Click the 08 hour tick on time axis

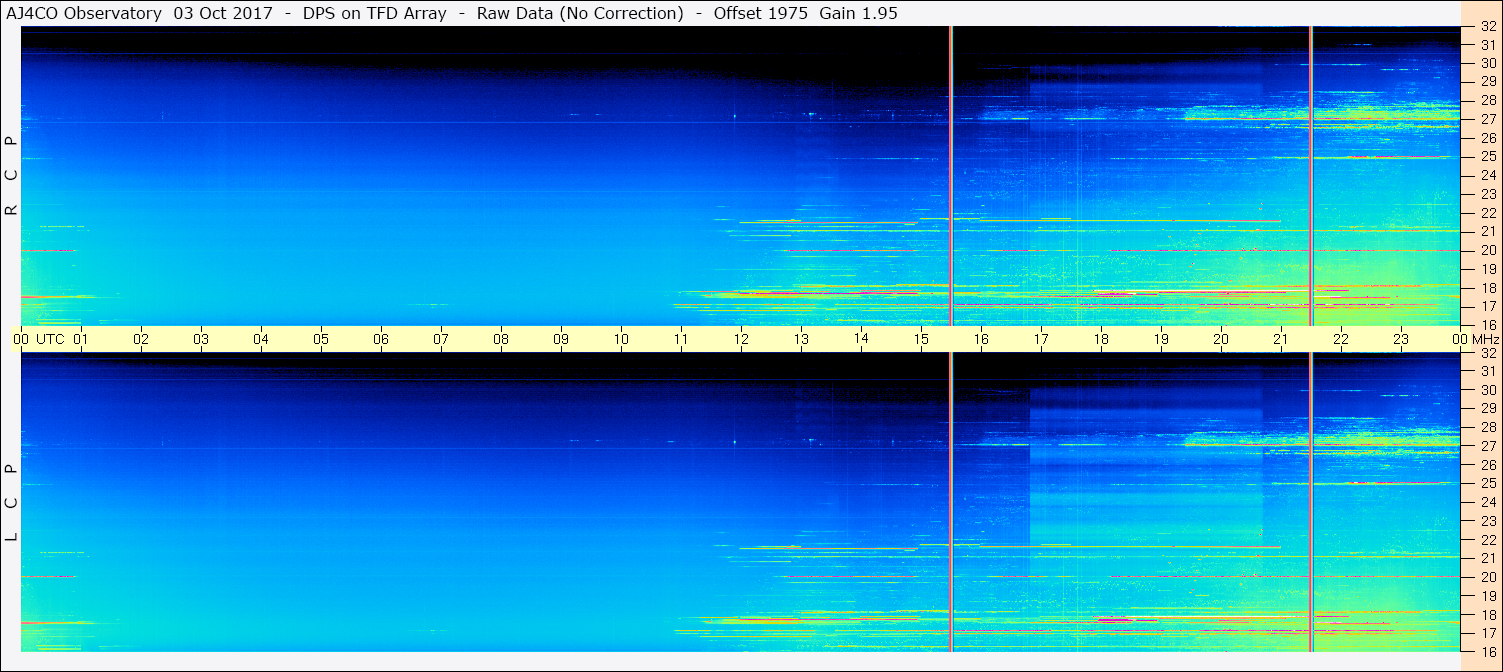point(501,339)
